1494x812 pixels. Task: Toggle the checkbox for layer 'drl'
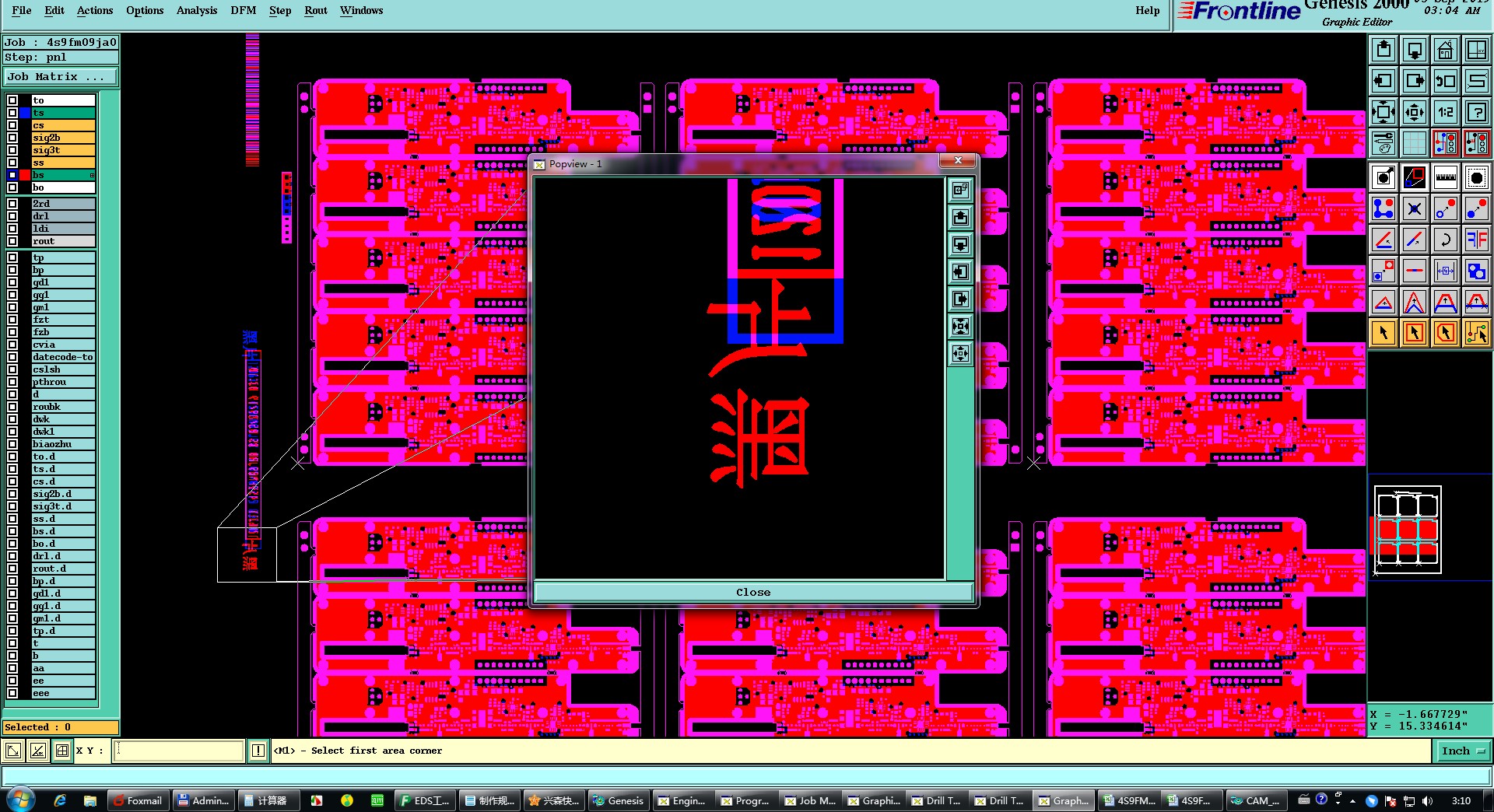(x=12, y=216)
